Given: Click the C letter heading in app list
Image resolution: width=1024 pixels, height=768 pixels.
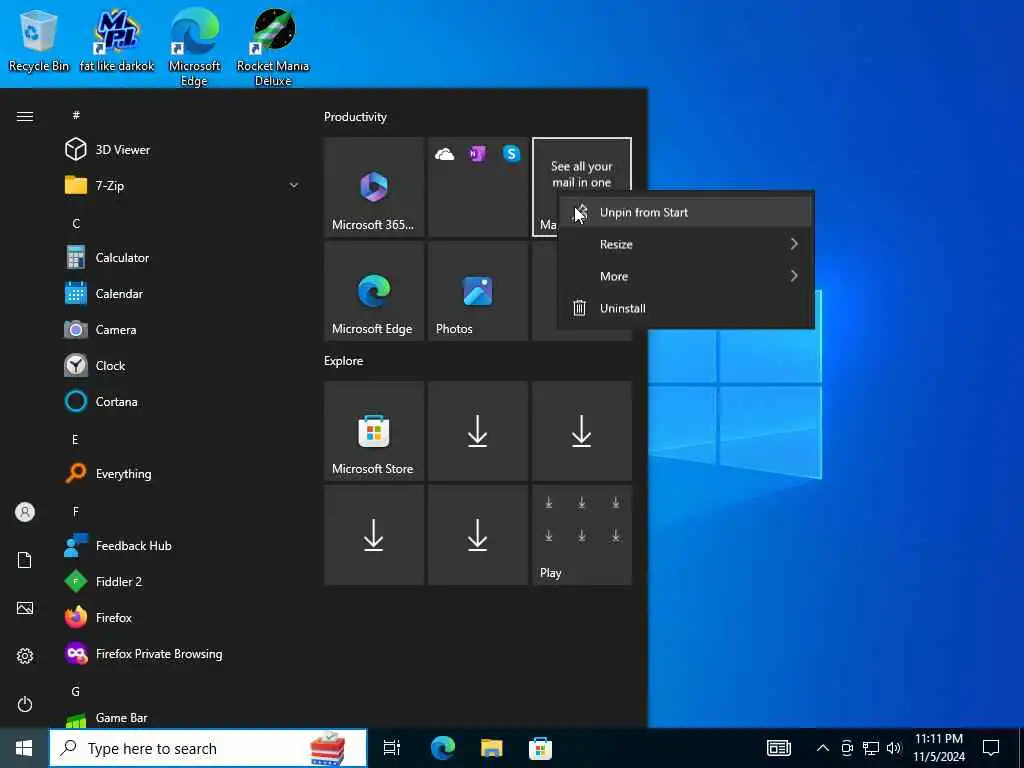Looking at the screenshot, I should point(76,223).
